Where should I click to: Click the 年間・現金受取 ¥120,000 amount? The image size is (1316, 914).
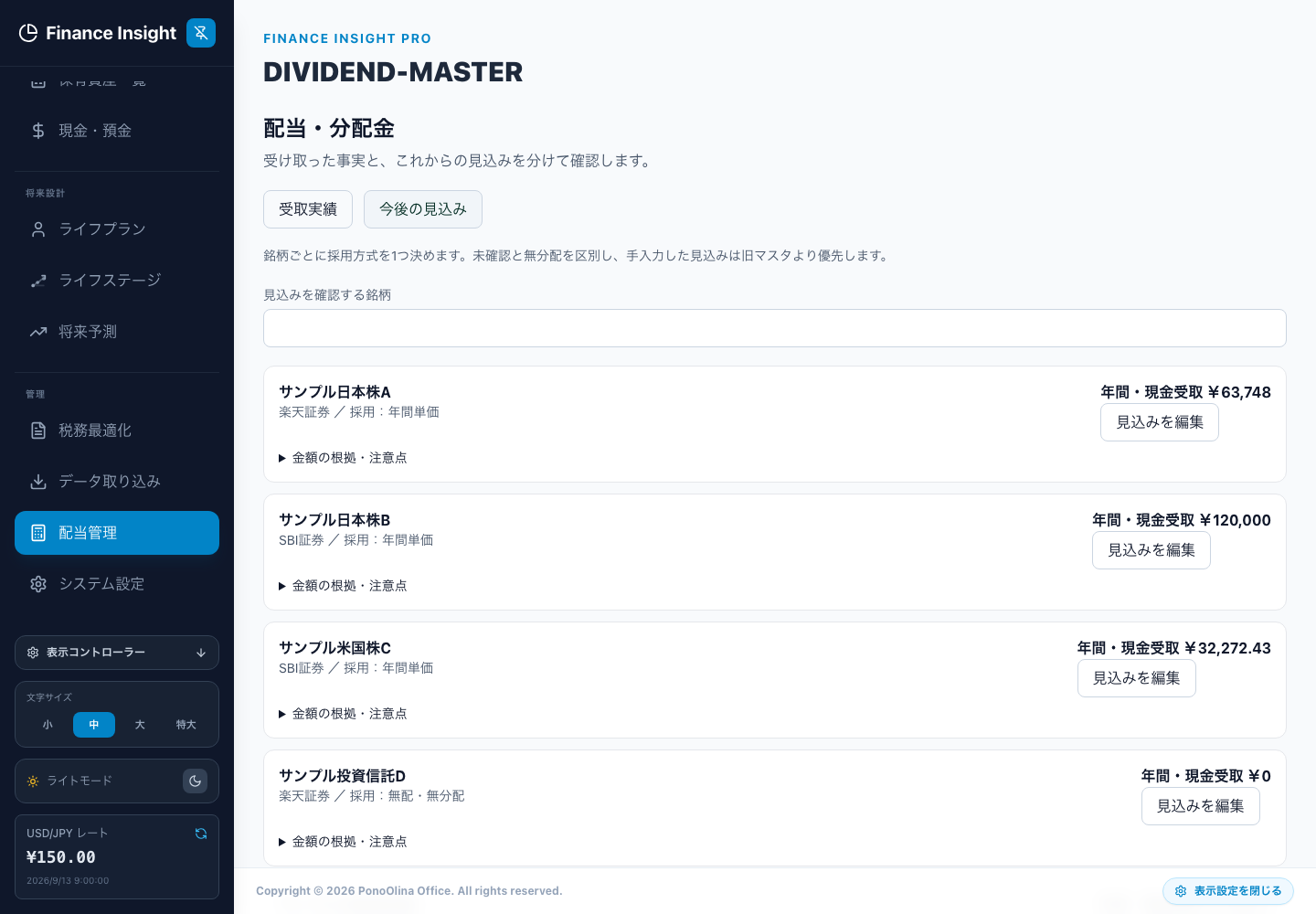[x=1182, y=520]
